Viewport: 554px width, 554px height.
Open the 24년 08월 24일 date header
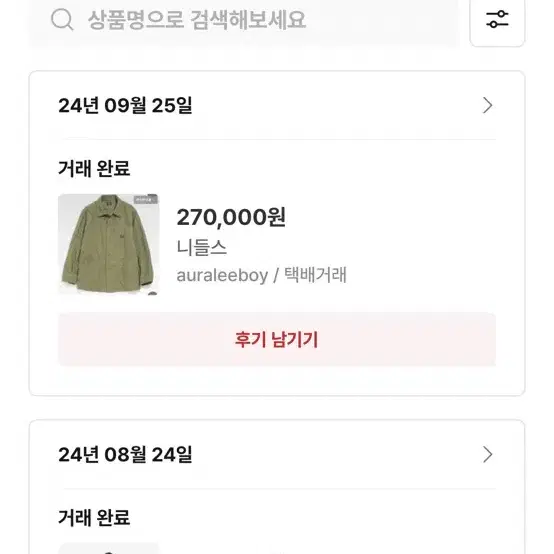click(x=125, y=454)
